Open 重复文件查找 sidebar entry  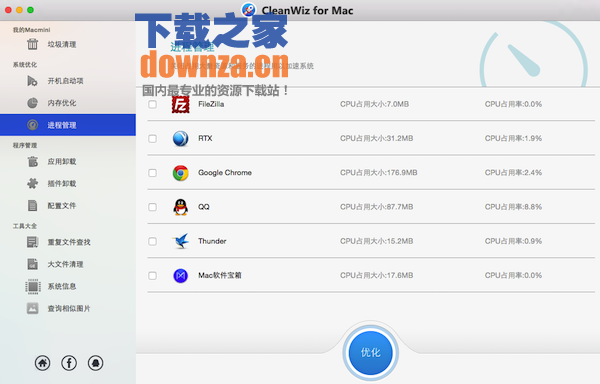point(68,242)
